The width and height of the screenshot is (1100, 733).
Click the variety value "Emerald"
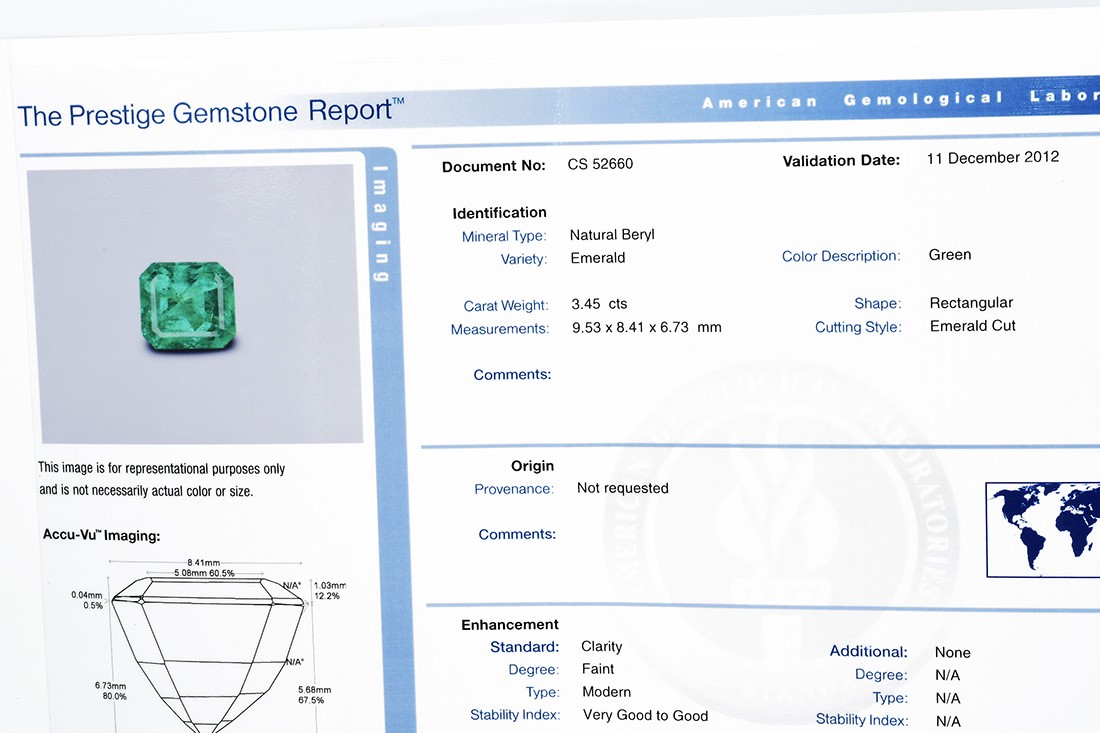coord(598,258)
